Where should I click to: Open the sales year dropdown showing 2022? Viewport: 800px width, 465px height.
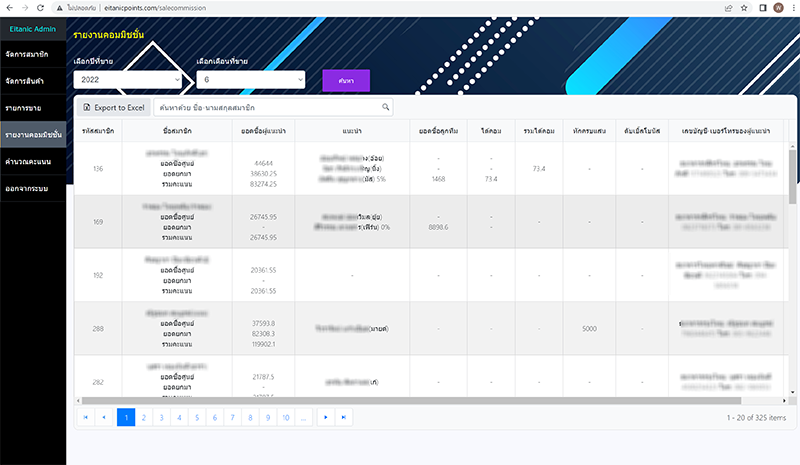pyautogui.click(x=128, y=79)
